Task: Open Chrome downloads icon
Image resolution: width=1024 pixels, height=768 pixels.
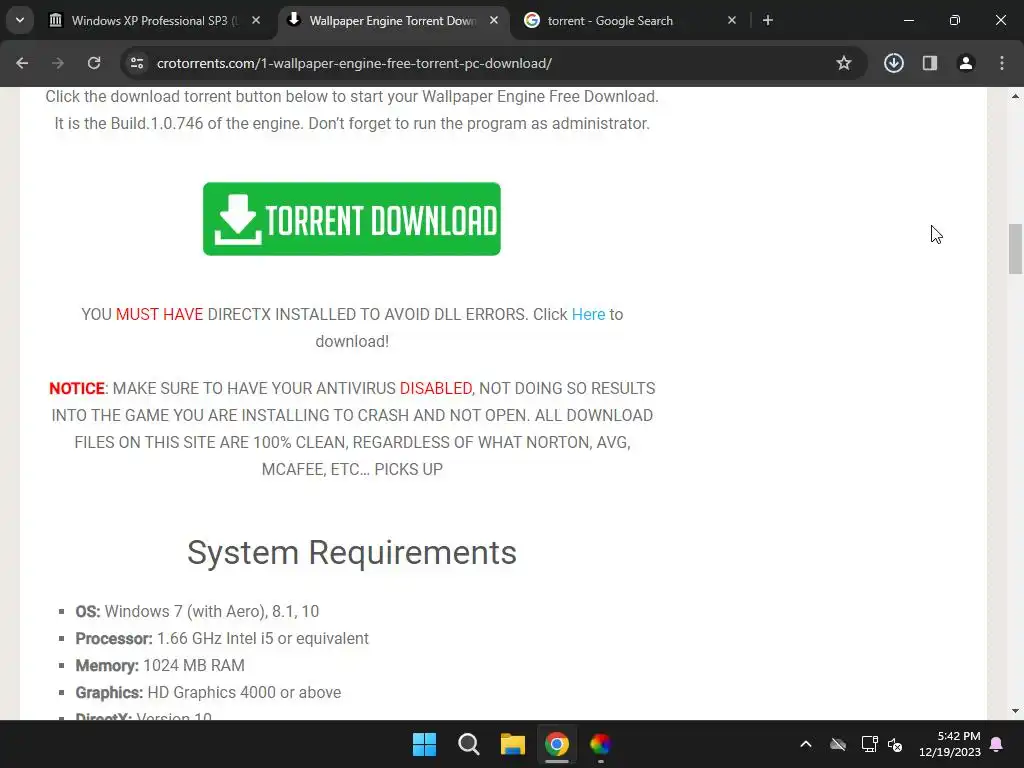Action: (x=894, y=63)
